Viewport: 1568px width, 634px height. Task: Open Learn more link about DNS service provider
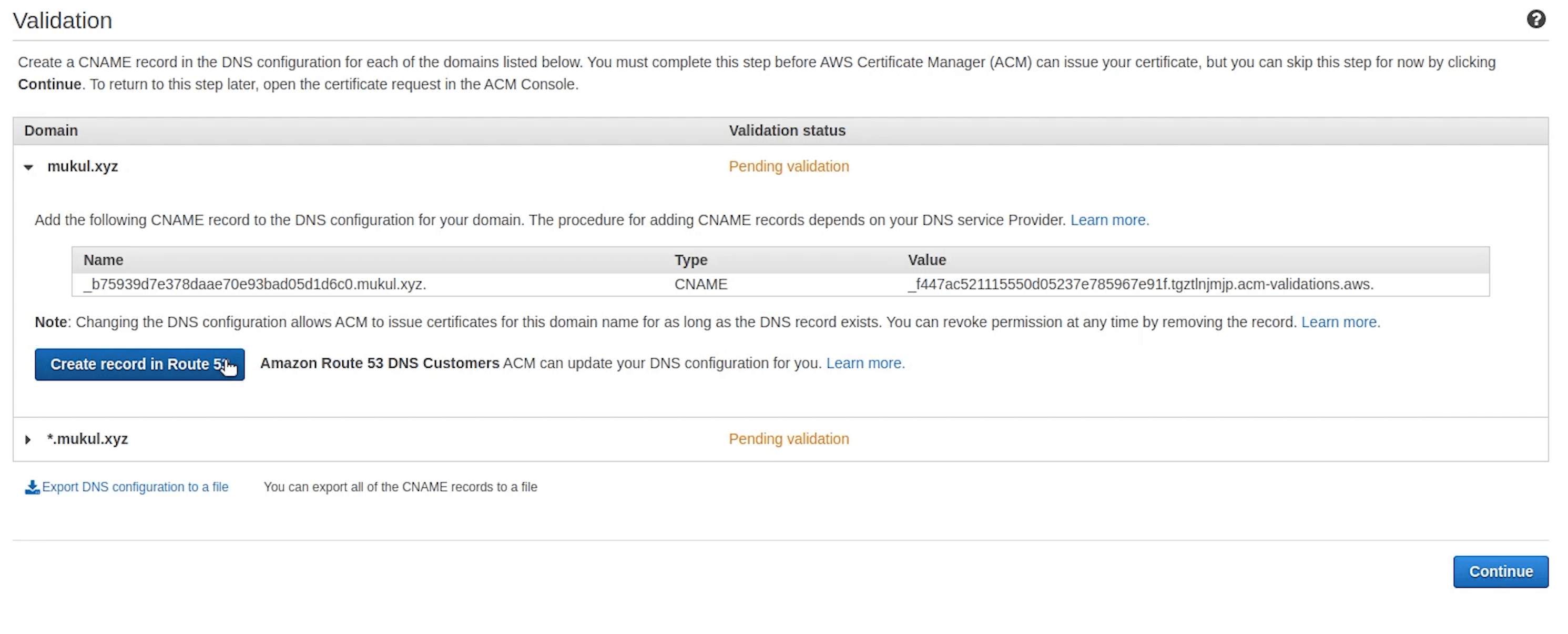click(1108, 220)
